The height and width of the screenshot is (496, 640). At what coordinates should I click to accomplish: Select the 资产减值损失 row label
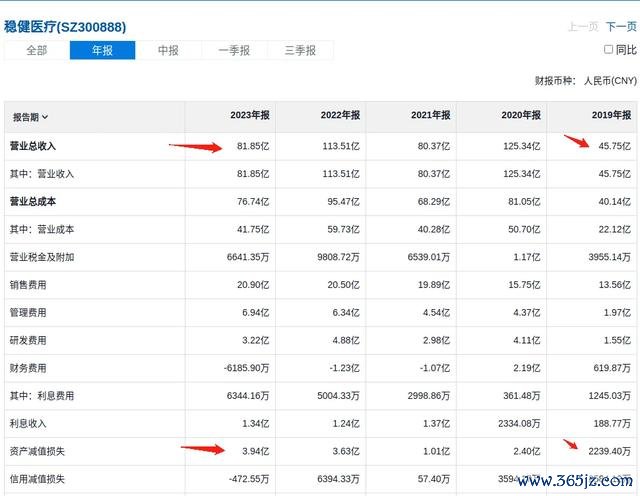click(37, 452)
